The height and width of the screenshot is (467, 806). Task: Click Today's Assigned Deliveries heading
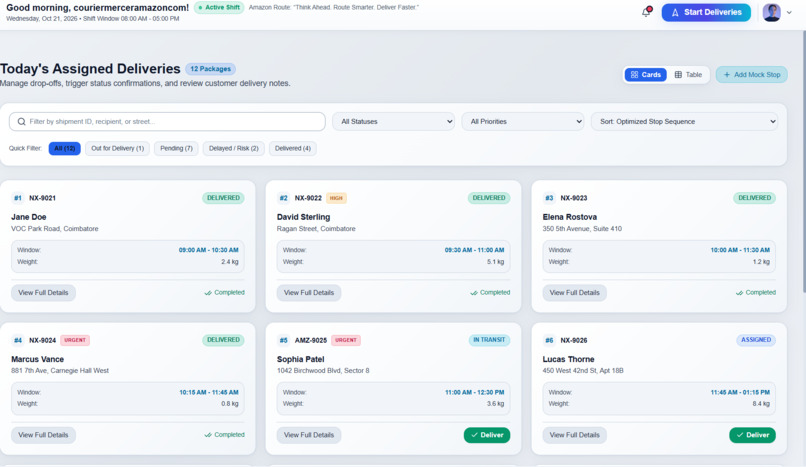click(90, 69)
